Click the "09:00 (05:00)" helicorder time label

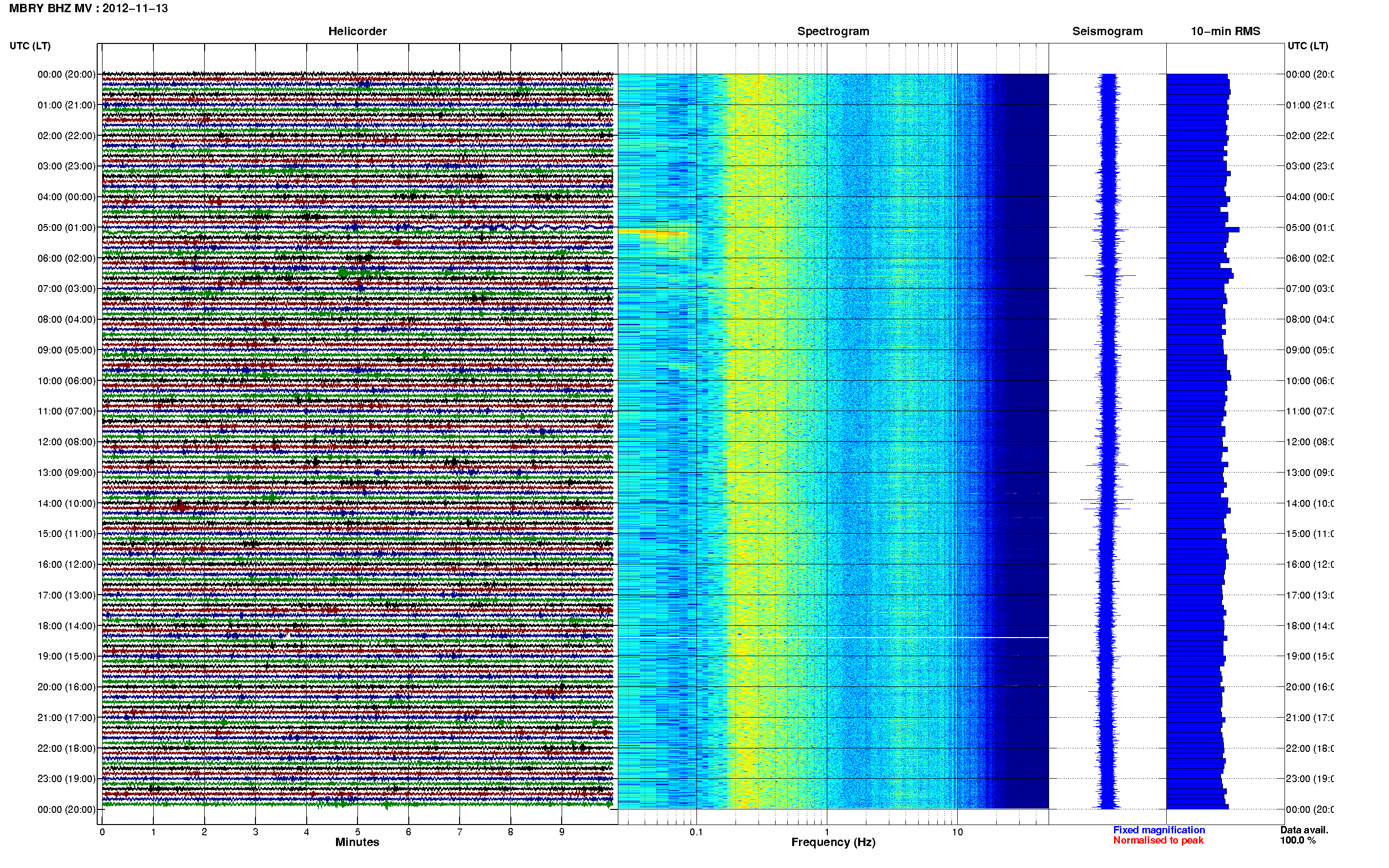point(66,350)
